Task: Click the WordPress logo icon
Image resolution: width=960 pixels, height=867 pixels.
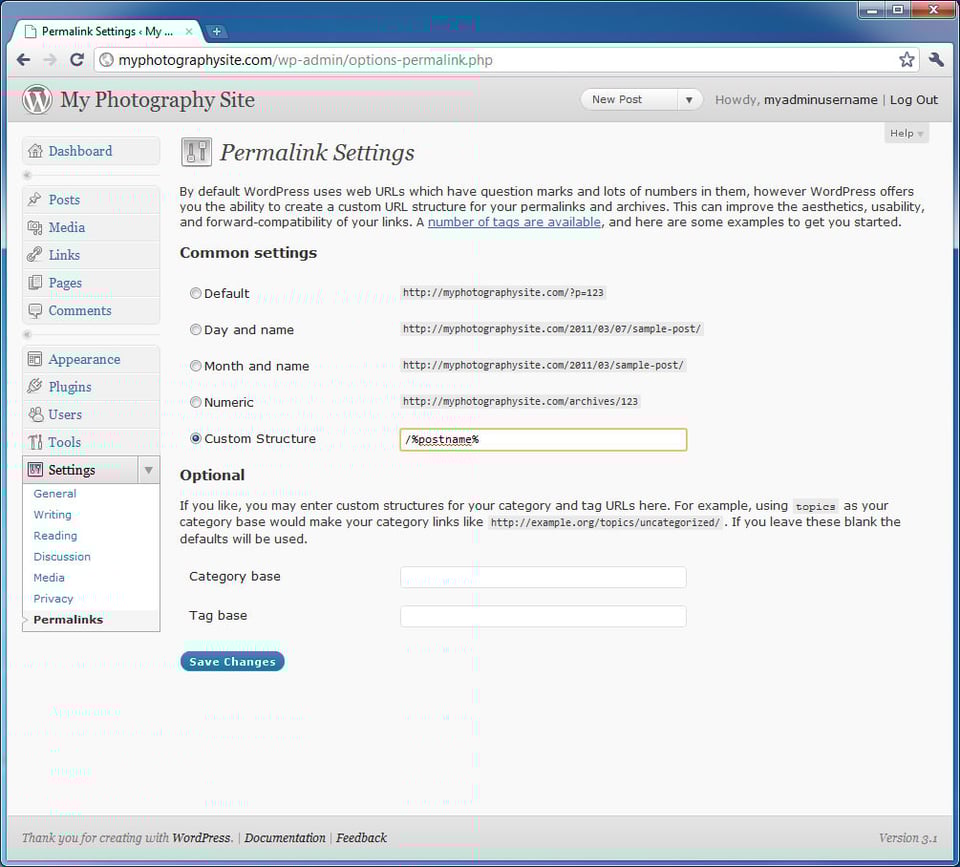Action: point(37,99)
